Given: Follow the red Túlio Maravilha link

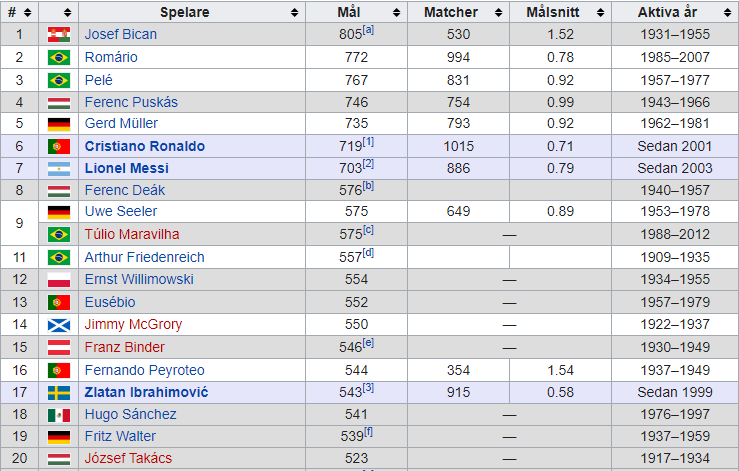Looking at the screenshot, I should pyautogui.click(x=132, y=234).
